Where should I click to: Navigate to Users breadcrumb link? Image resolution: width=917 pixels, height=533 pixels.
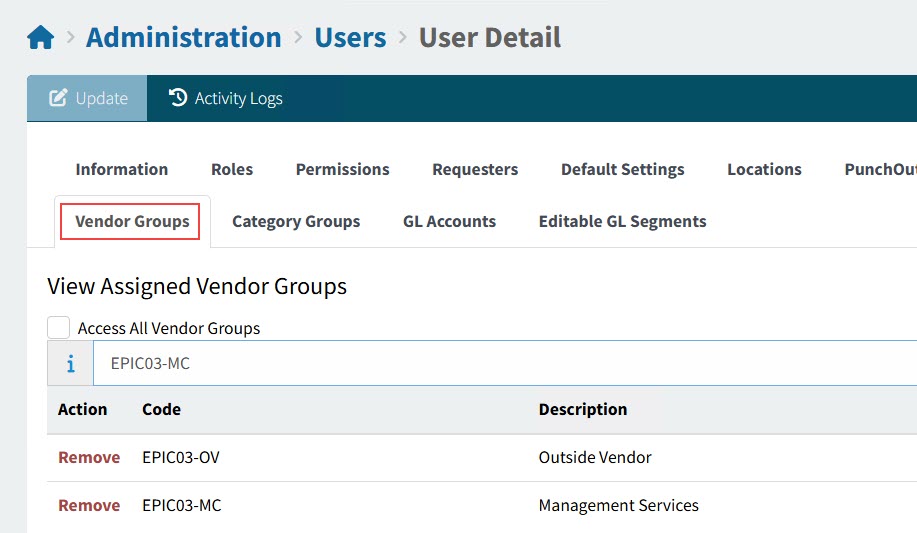pos(350,38)
